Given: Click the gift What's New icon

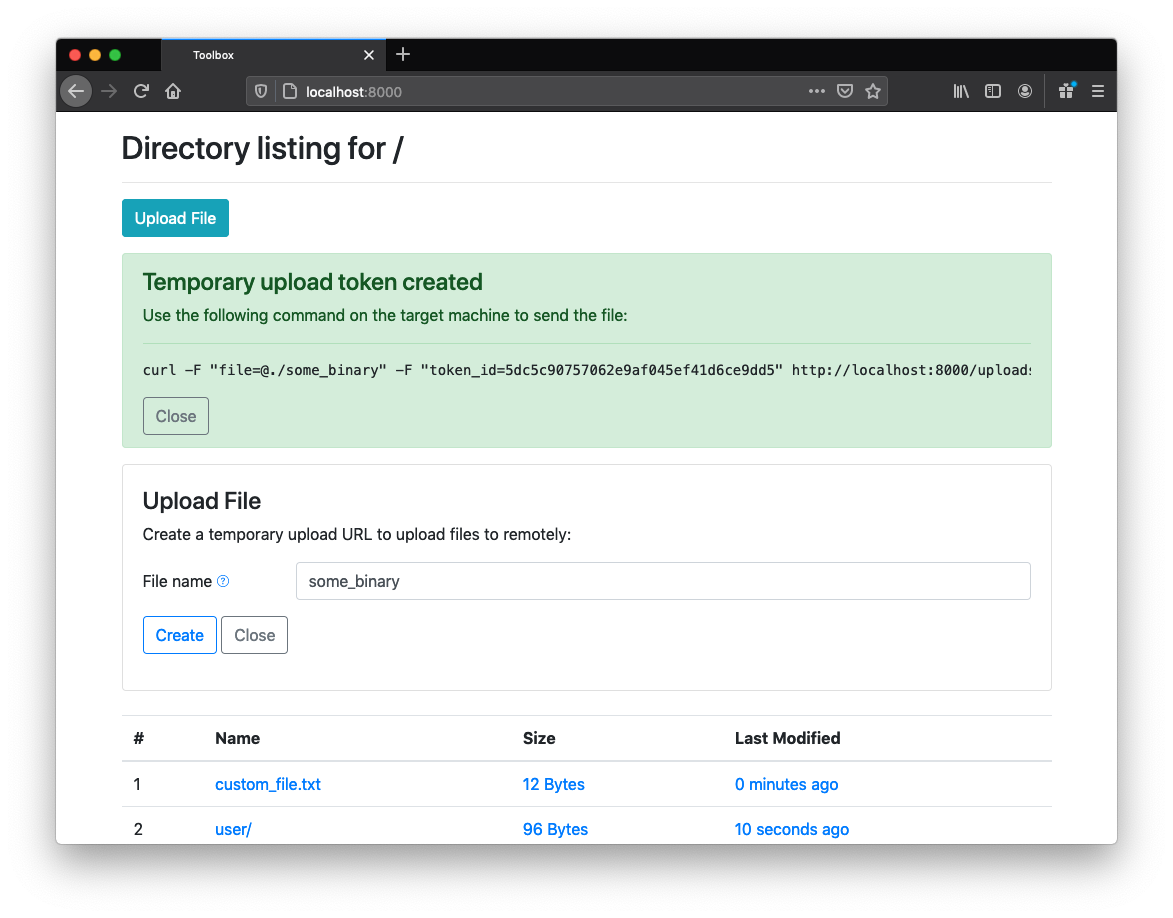Looking at the screenshot, I should click(1067, 91).
